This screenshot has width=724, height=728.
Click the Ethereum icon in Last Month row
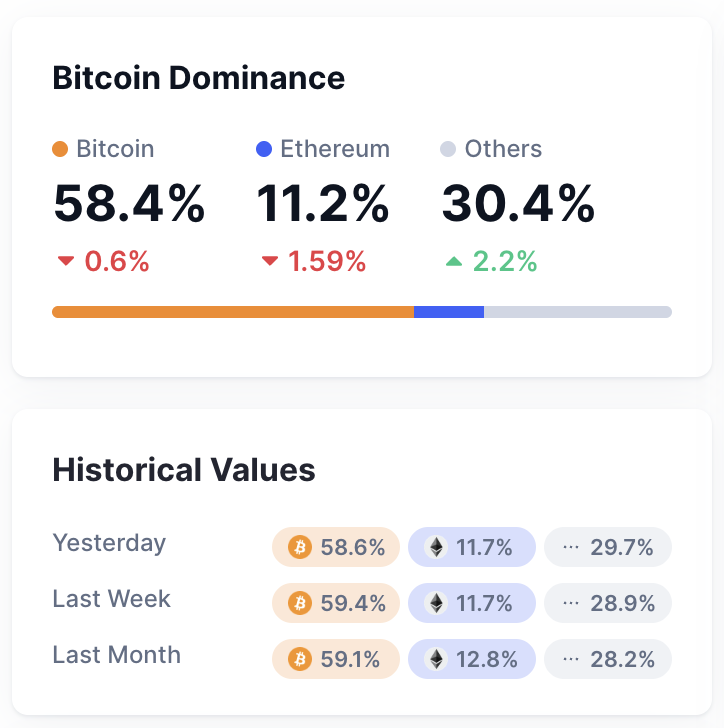[435, 659]
